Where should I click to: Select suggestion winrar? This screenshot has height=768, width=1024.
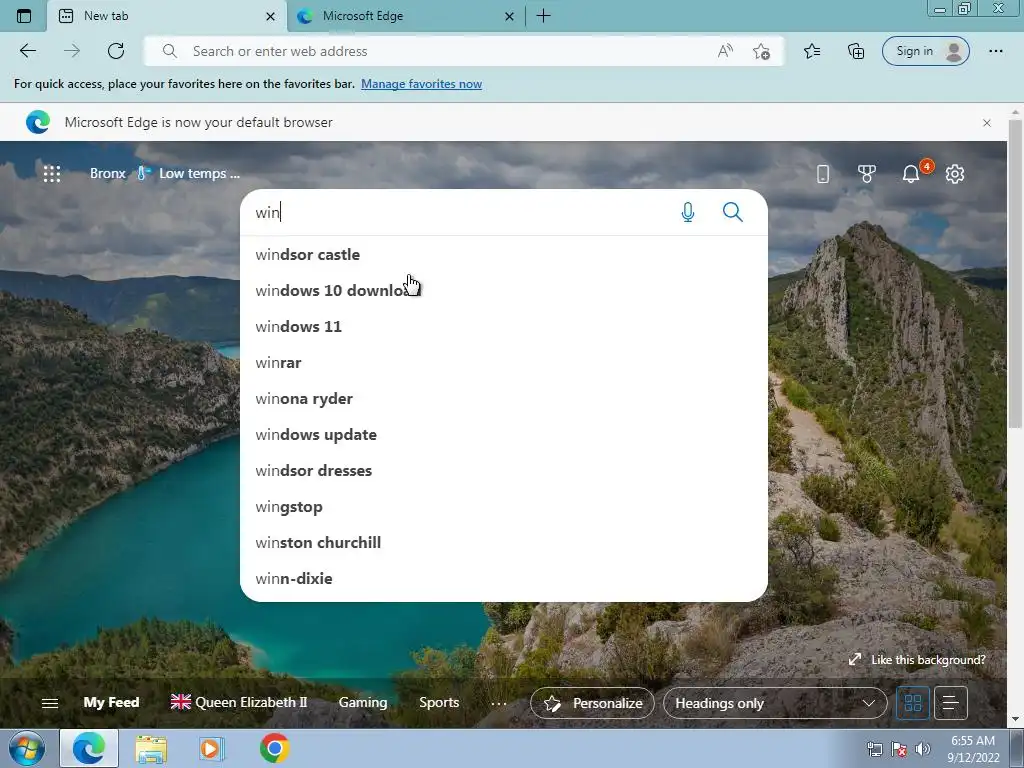point(504,362)
